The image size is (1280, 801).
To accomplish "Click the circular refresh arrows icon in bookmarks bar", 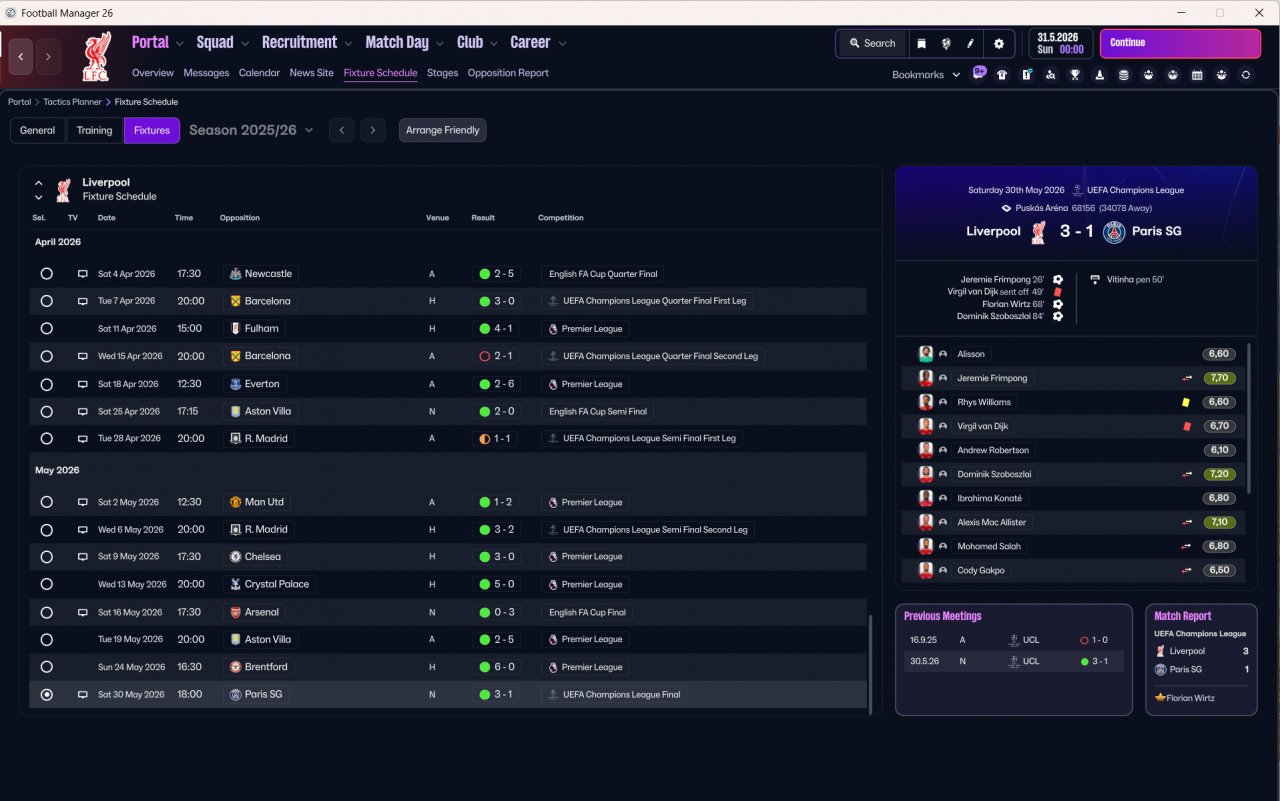I will point(1246,75).
